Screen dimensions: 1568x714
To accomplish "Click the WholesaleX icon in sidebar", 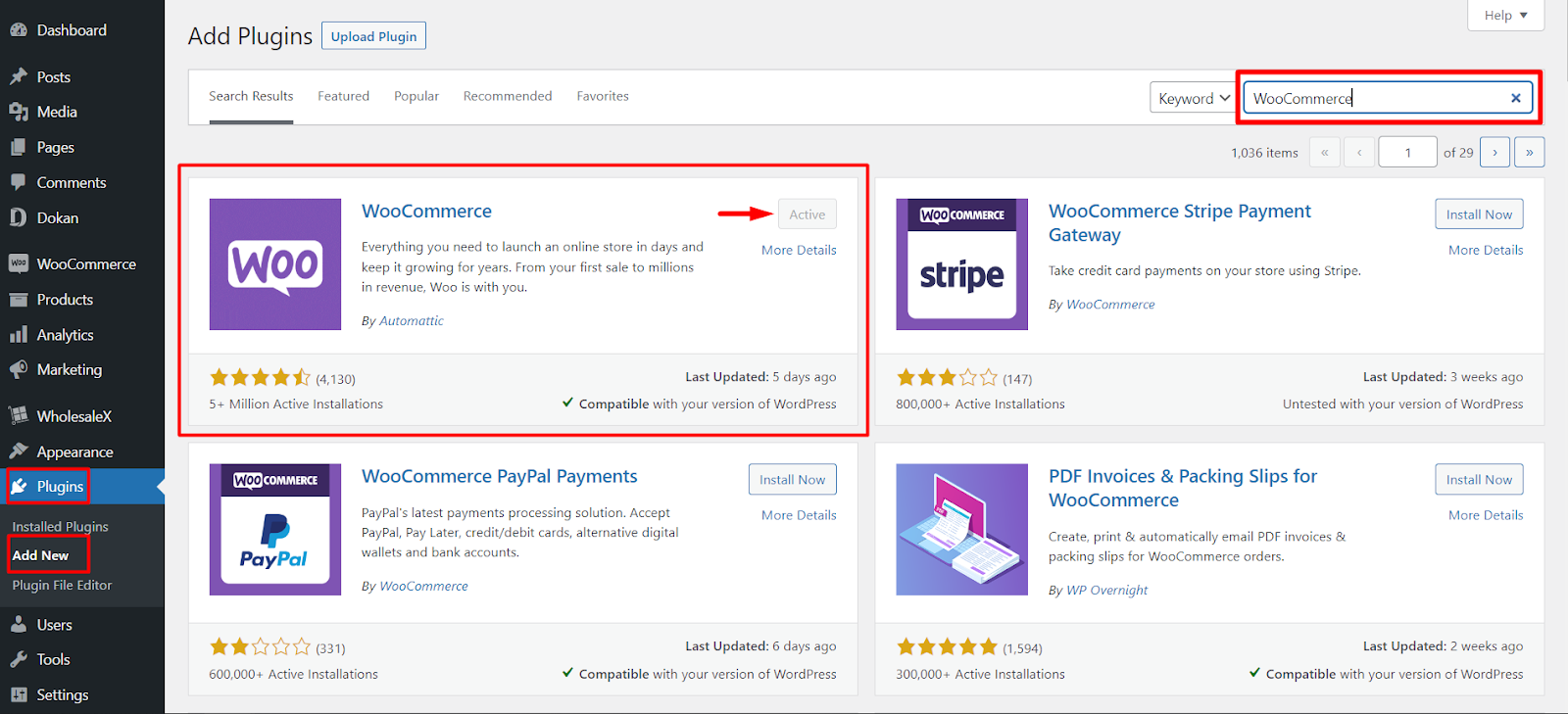I will pyautogui.click(x=19, y=416).
